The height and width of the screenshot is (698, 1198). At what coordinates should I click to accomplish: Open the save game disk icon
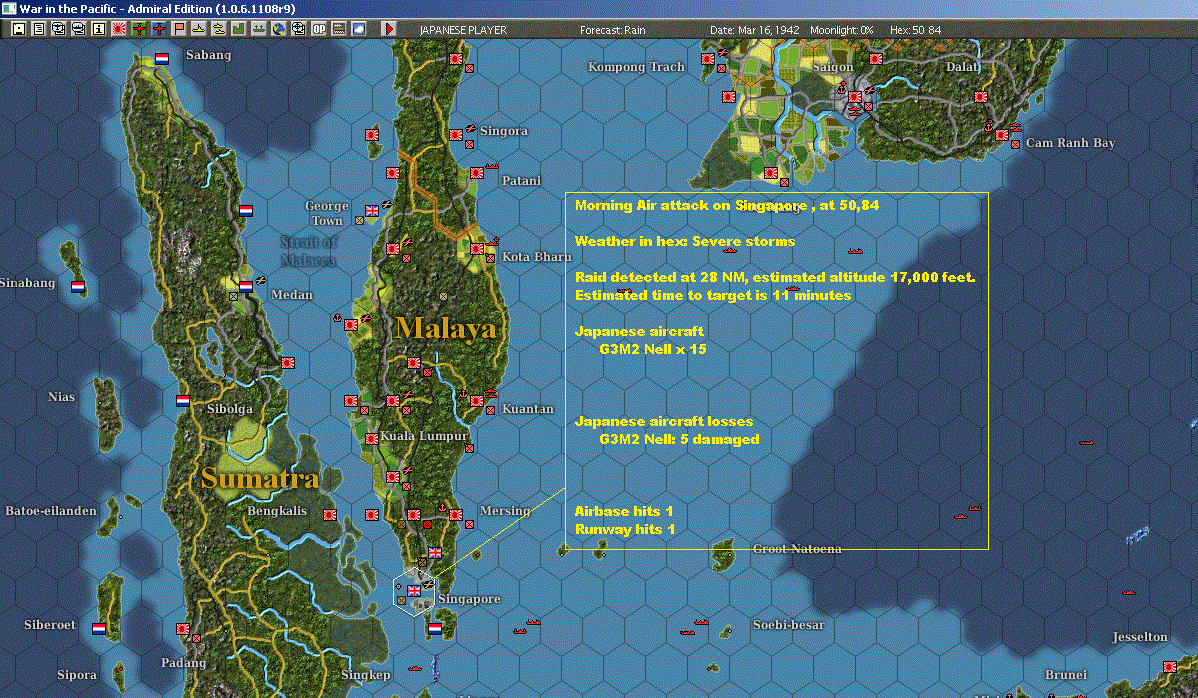pos(19,29)
